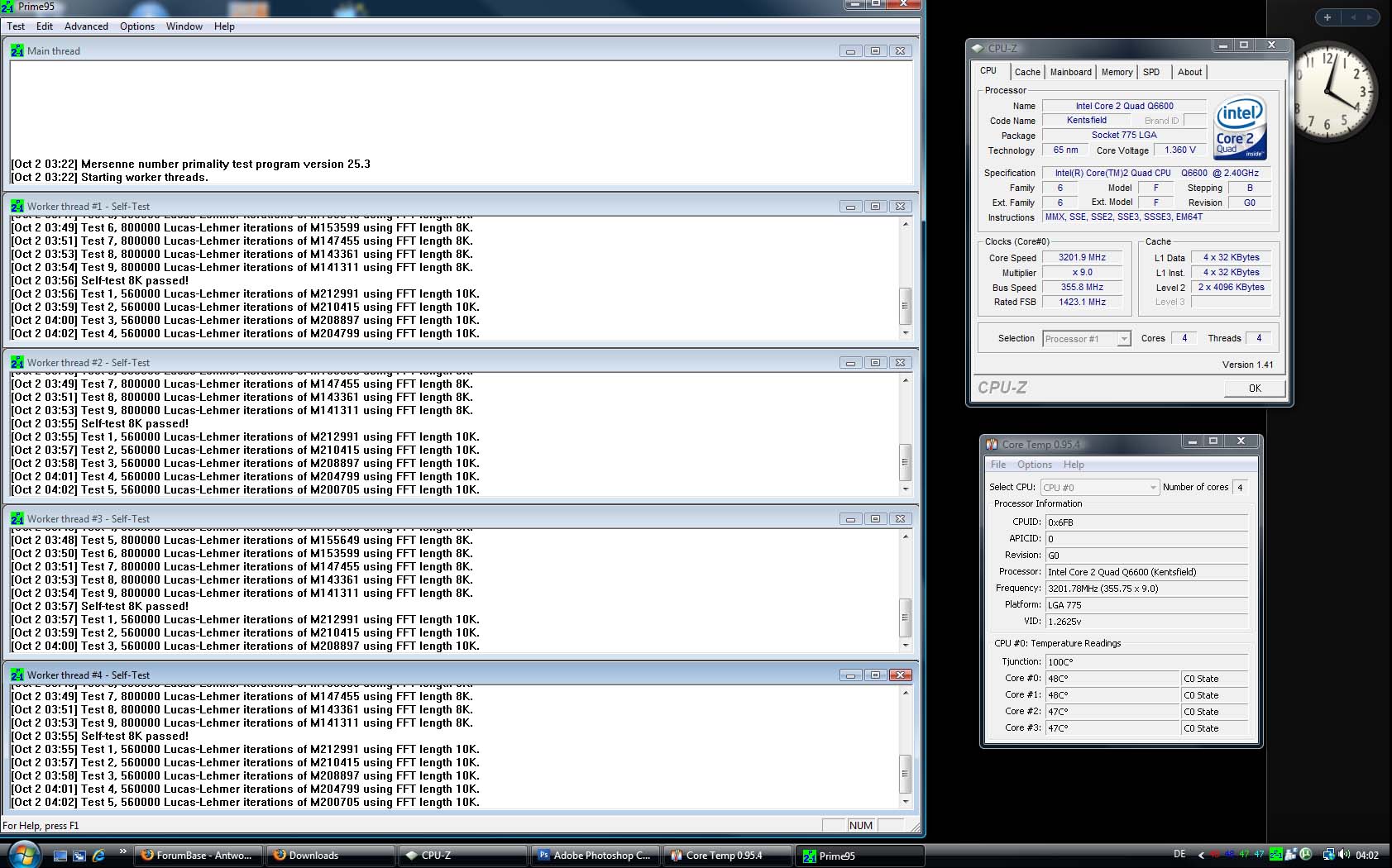1392x868 pixels.
Task: Open the Options menu in Prime95
Action: tap(137, 26)
